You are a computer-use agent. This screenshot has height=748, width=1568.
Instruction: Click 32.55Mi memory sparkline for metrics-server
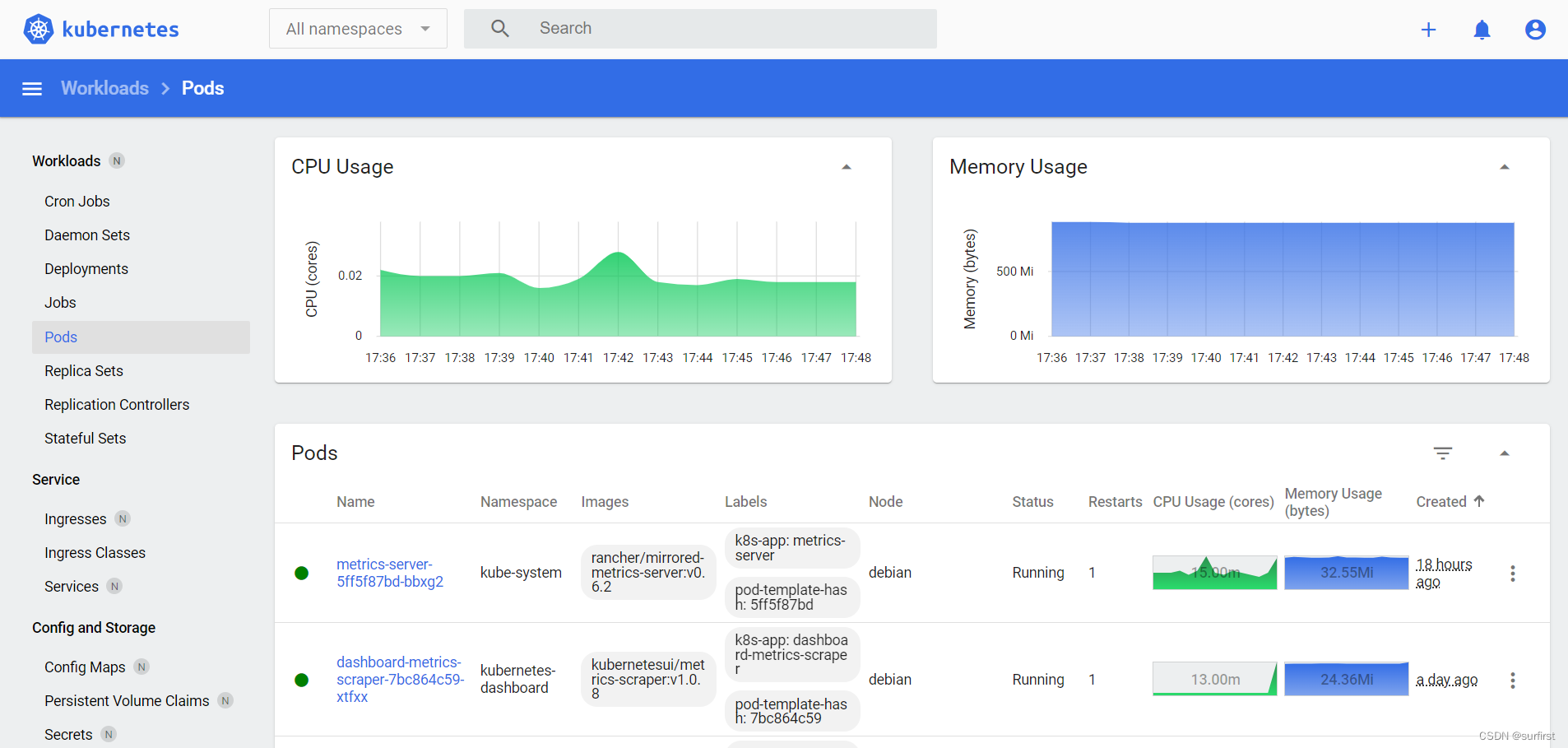tap(1347, 573)
